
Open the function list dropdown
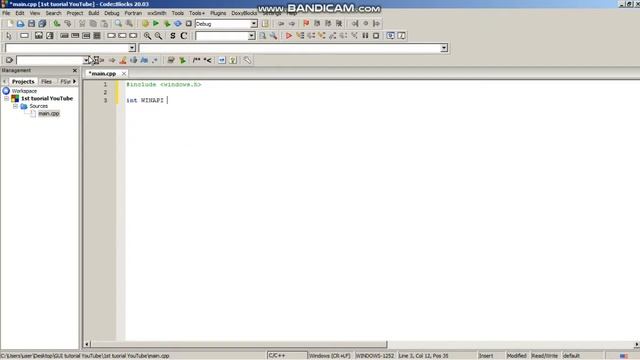(x=444, y=48)
